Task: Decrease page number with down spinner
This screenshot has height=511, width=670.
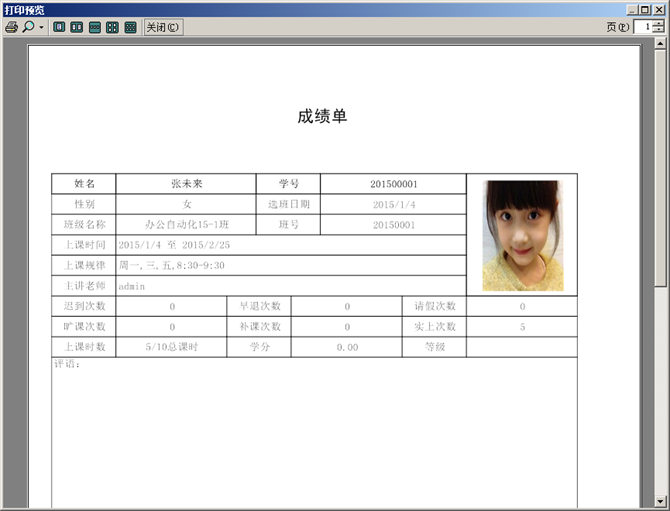Action: coord(657,31)
